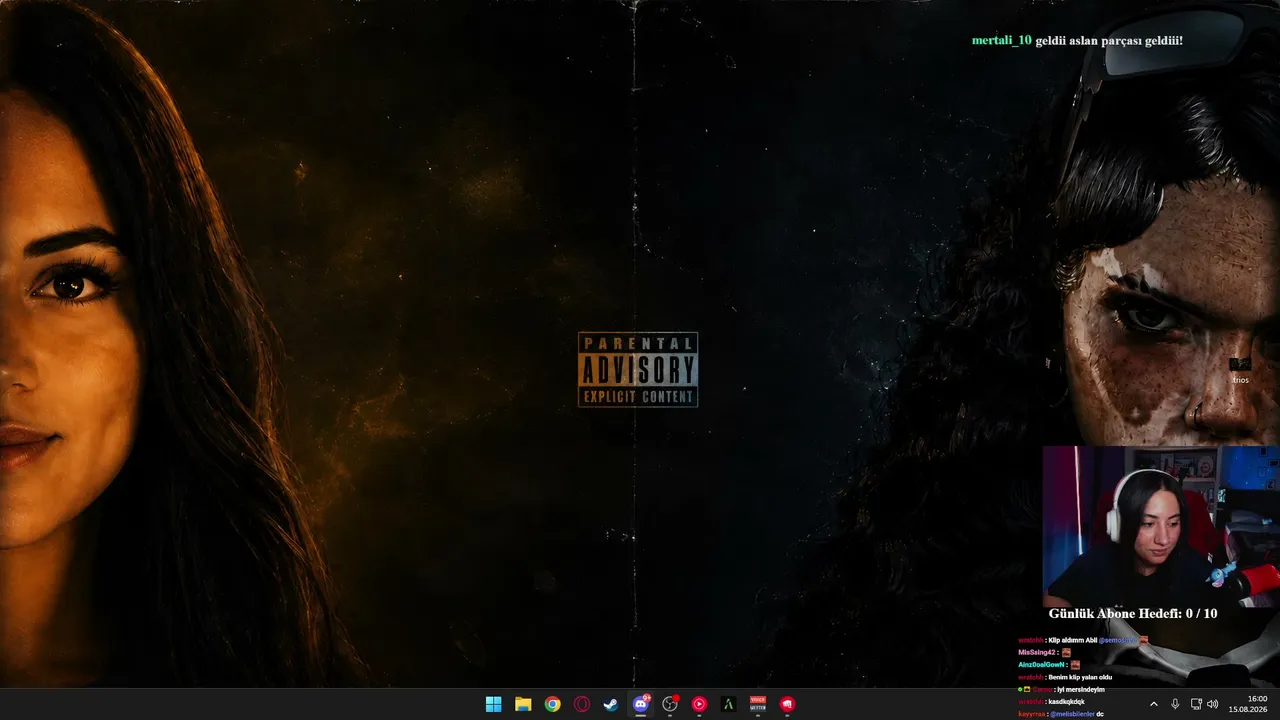Open the network status tray icon
This screenshot has height=720, width=1280.
pos(1196,704)
